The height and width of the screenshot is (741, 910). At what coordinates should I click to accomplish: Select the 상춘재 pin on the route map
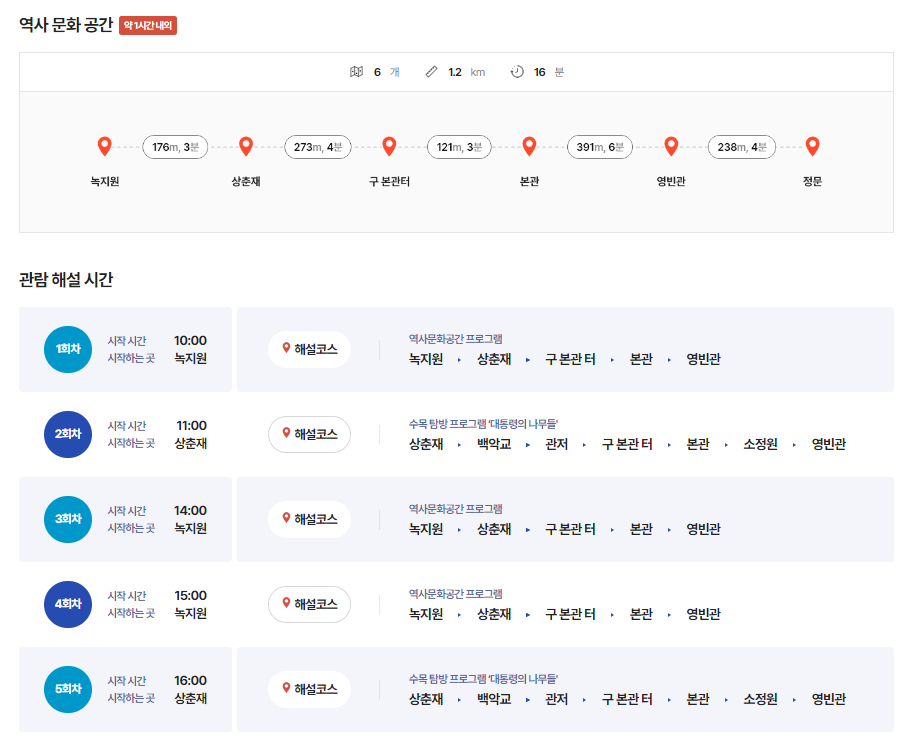[x=246, y=146]
